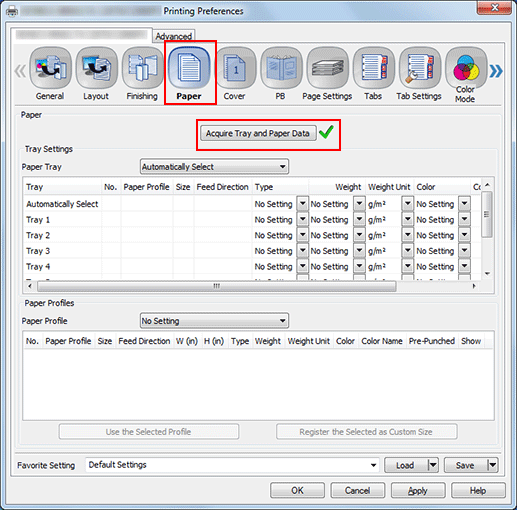Open the PB booklet icon
The width and height of the screenshot is (517, 510).
tap(281, 68)
